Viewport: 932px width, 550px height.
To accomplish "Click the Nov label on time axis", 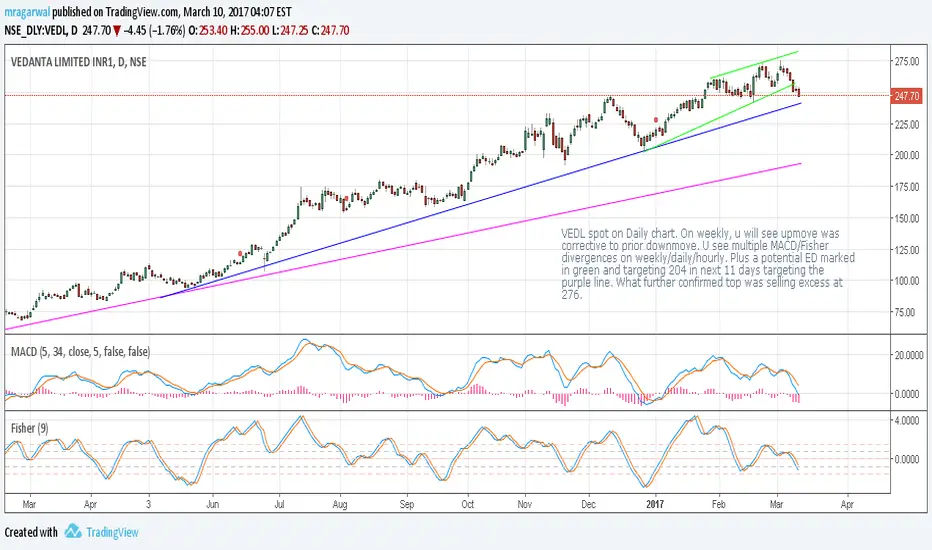I will click(524, 504).
